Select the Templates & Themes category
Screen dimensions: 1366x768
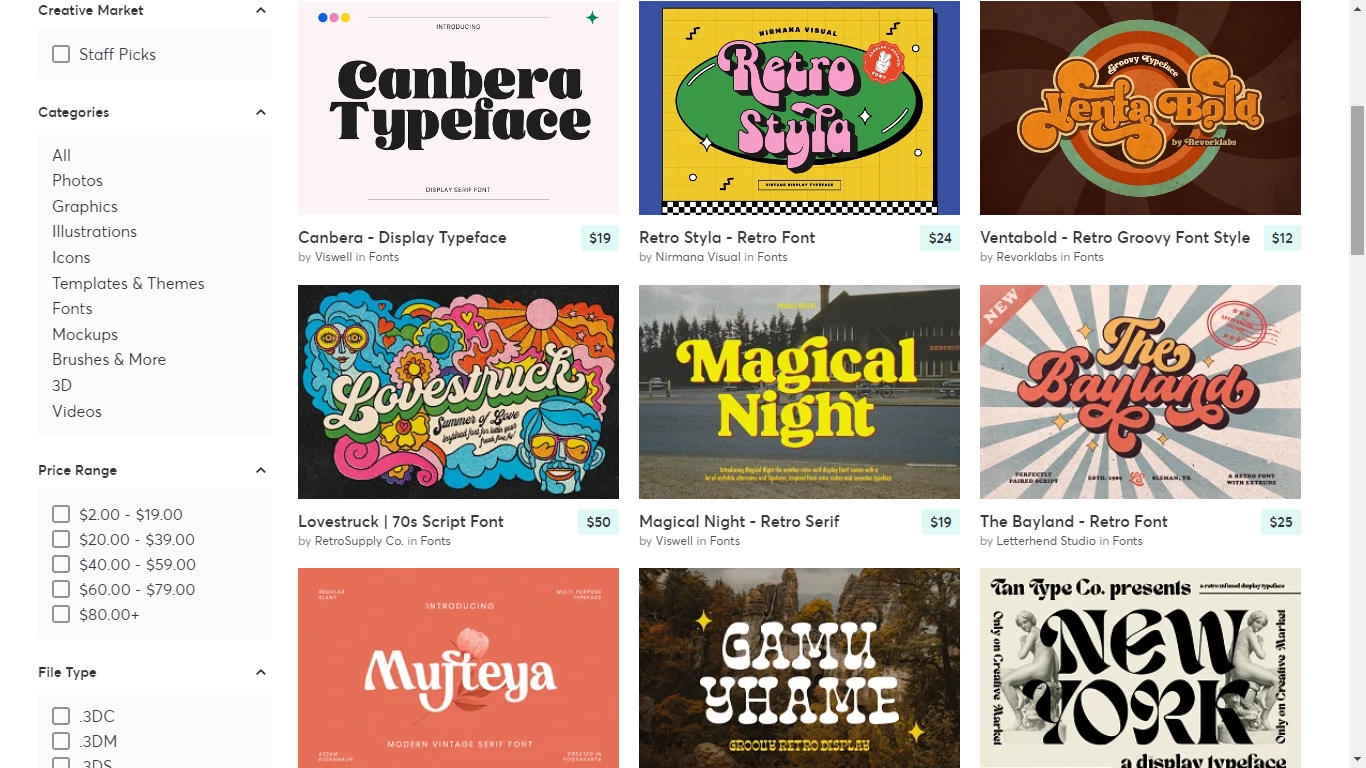point(128,283)
